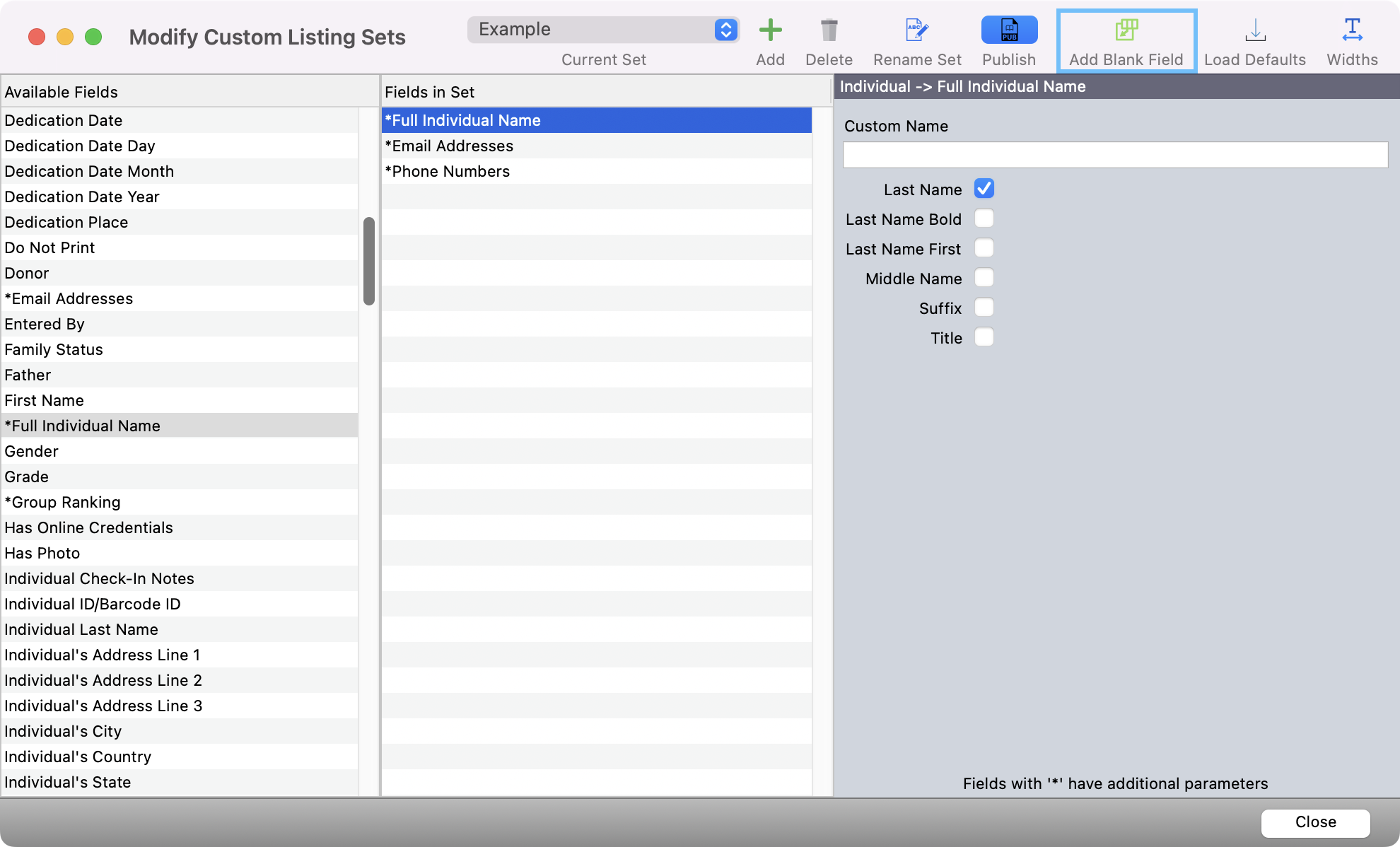The image size is (1400, 847).
Task: Select *Phone Numbers in Fields in Set
Action: point(448,171)
